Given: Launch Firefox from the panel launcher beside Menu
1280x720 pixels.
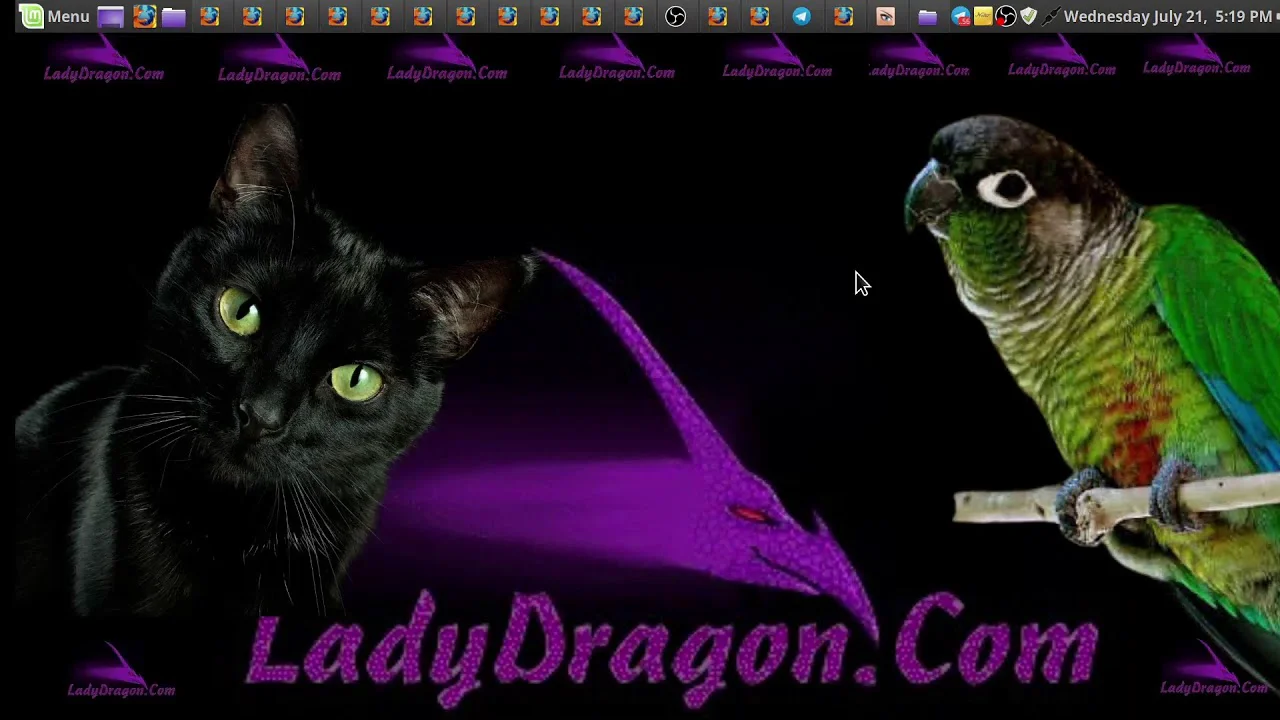Looking at the screenshot, I should click(144, 16).
